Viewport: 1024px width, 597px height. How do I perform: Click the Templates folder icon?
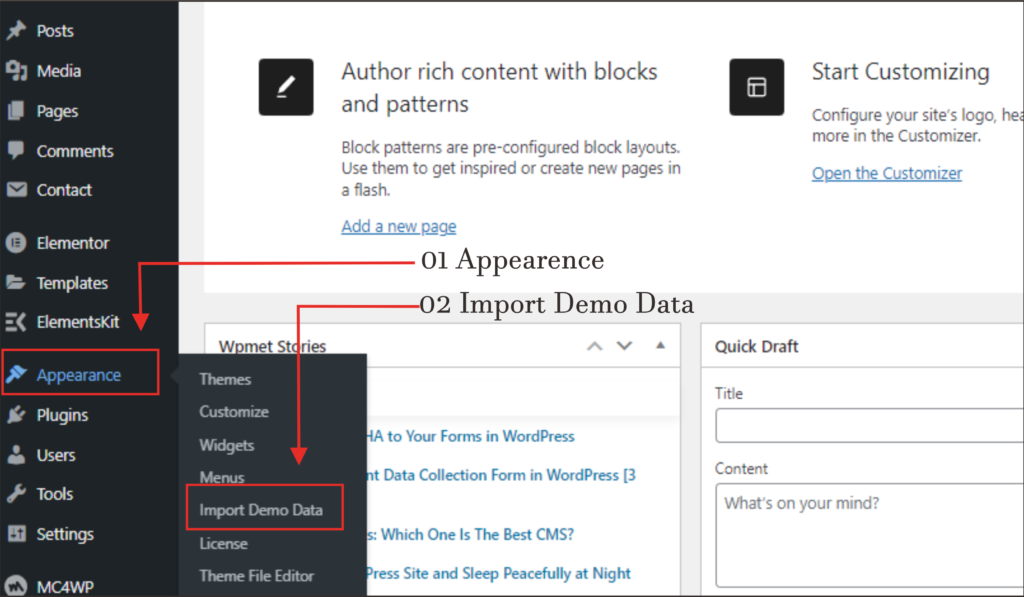(x=16, y=282)
